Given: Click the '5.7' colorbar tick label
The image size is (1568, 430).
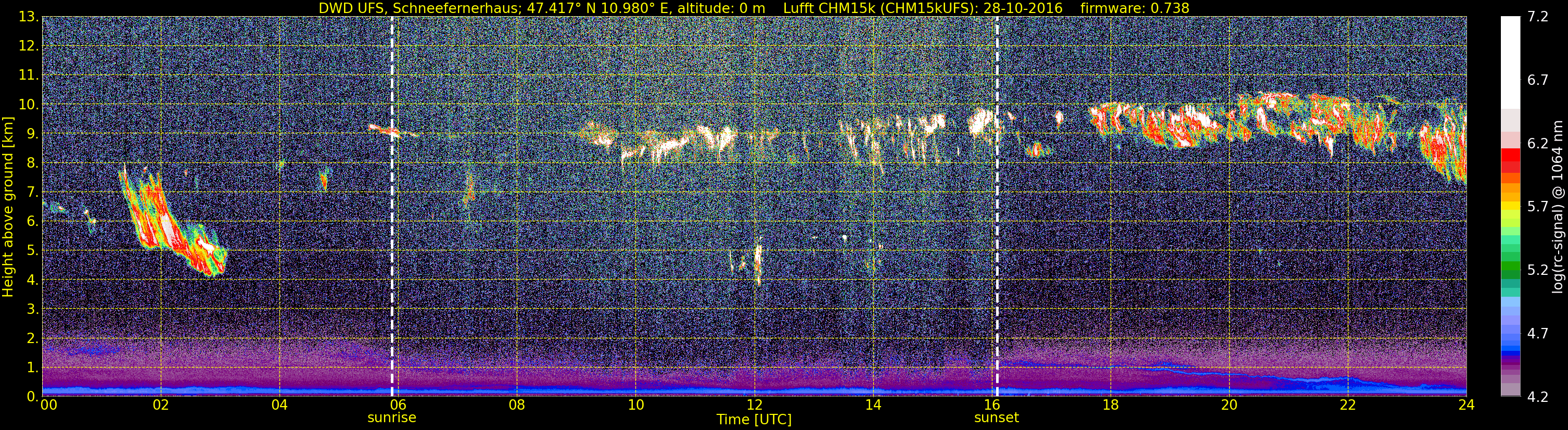Looking at the screenshot, I should 1538,207.
